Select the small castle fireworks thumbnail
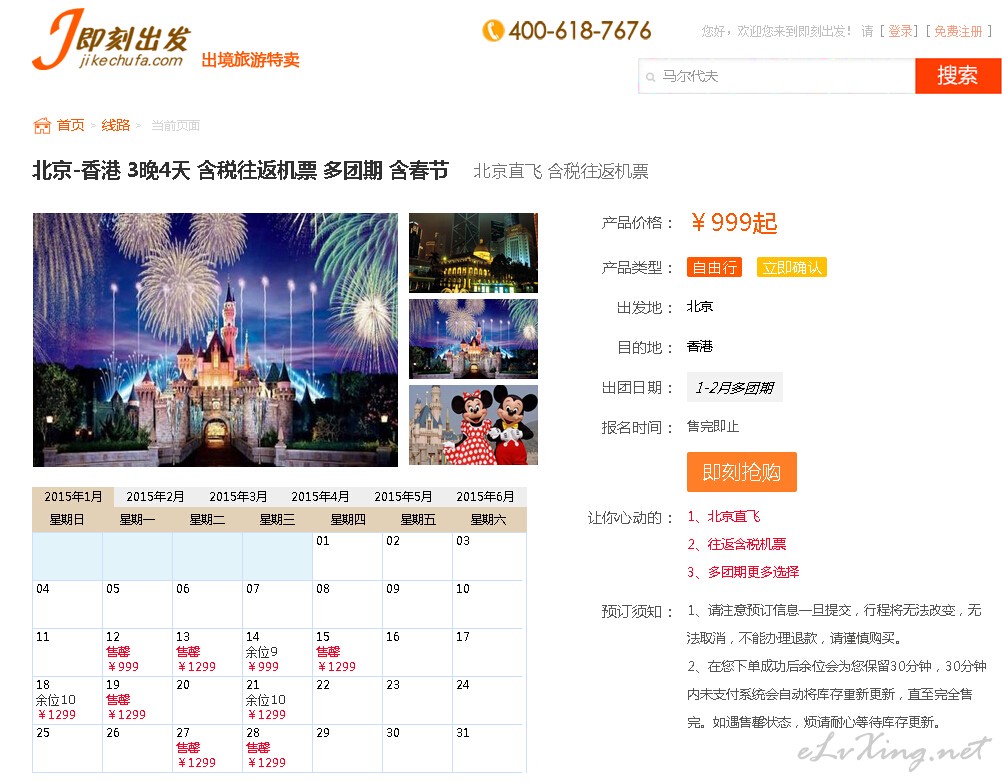 pyautogui.click(x=473, y=339)
